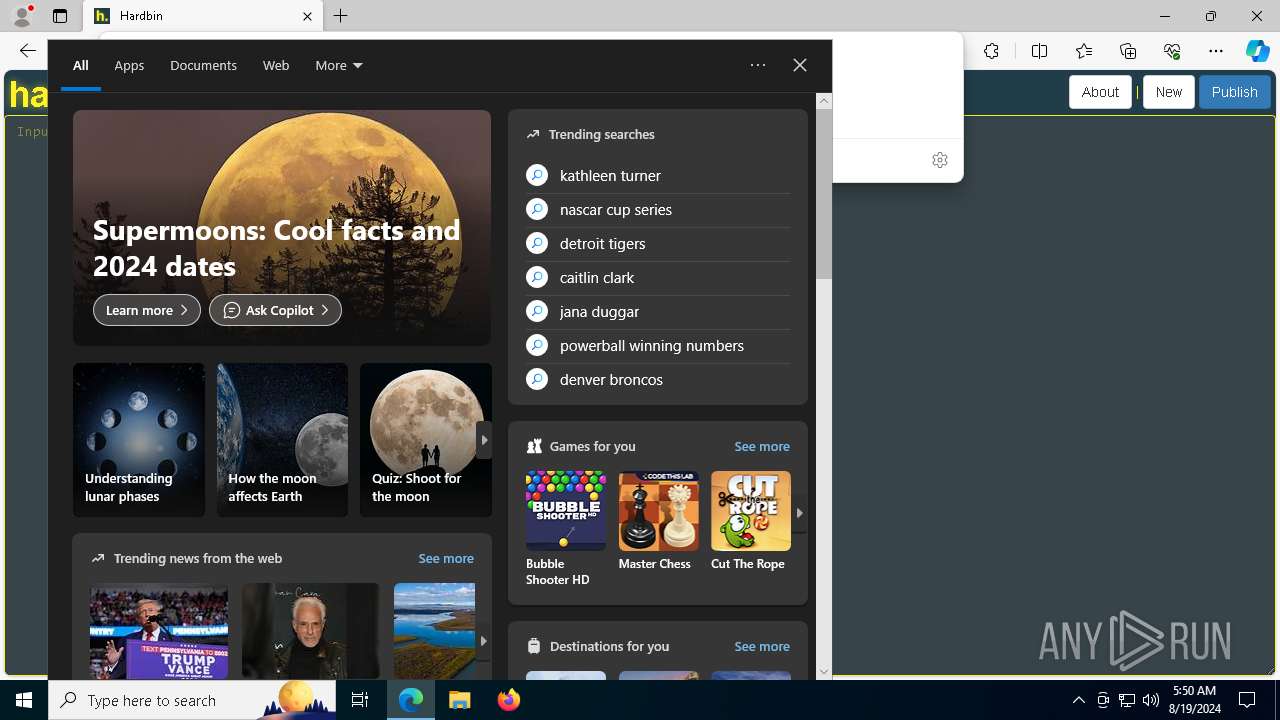The width and height of the screenshot is (1280, 720).
Task: Open File Explorer from taskbar
Action: coord(460,700)
